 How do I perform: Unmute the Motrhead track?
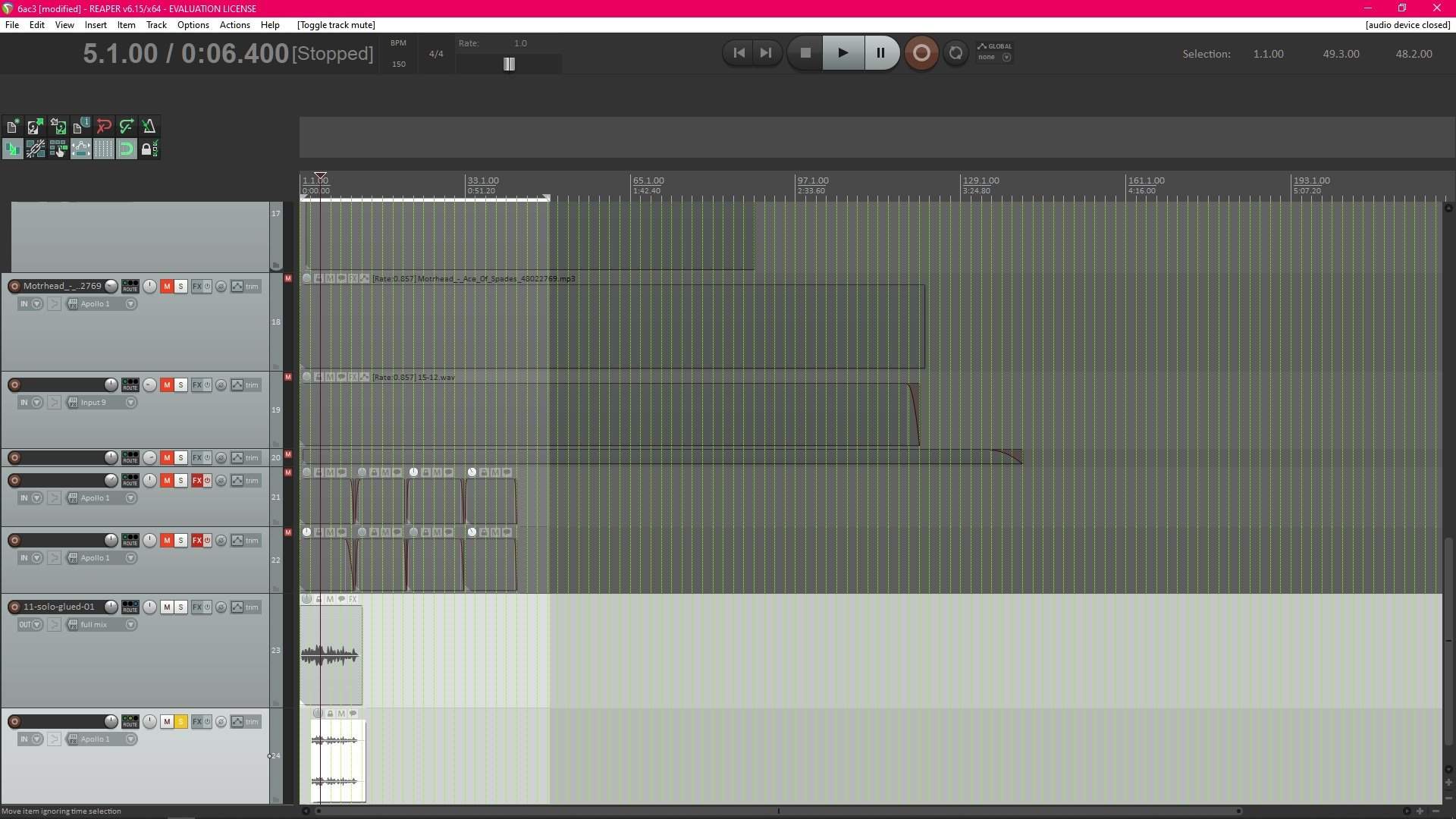click(x=167, y=287)
